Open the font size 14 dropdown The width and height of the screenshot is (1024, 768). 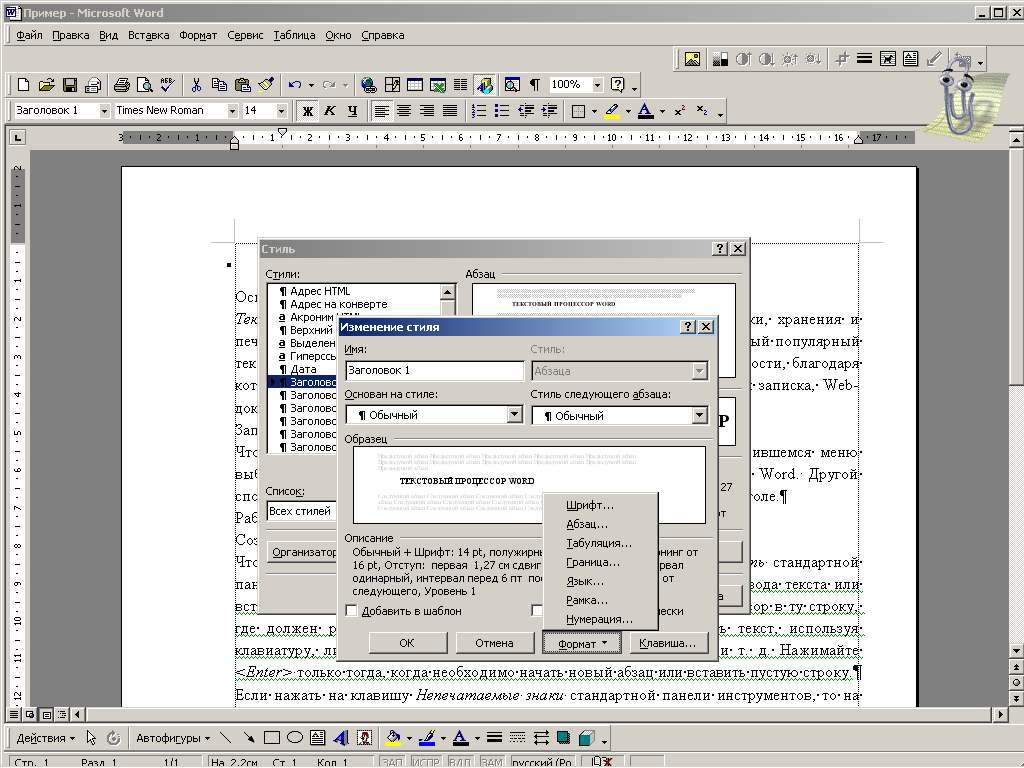[x=281, y=111]
